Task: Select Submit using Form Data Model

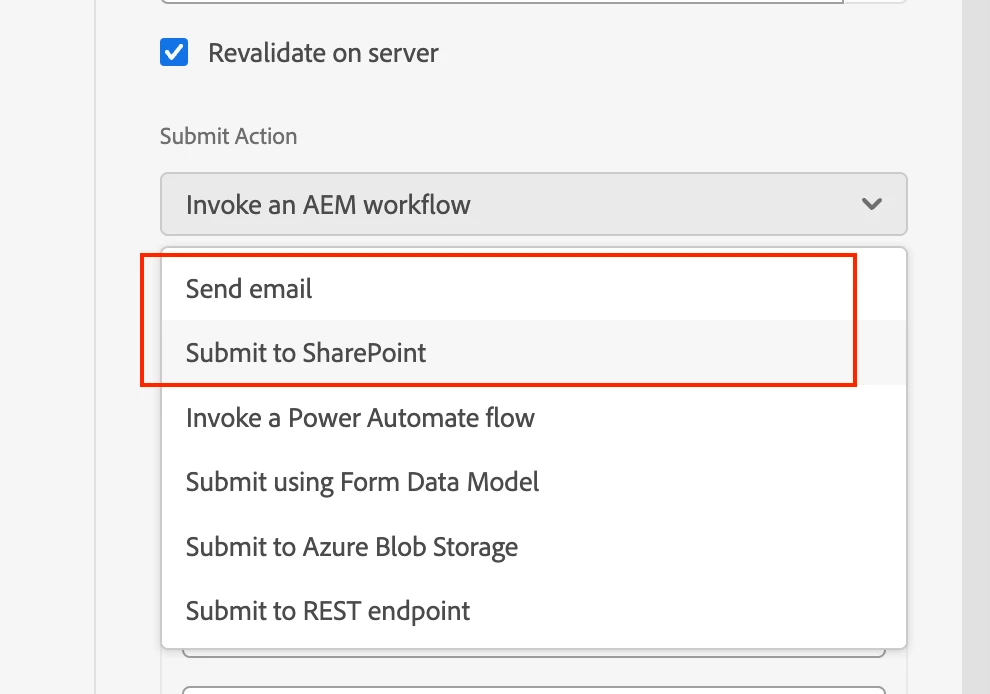Action: pos(362,482)
